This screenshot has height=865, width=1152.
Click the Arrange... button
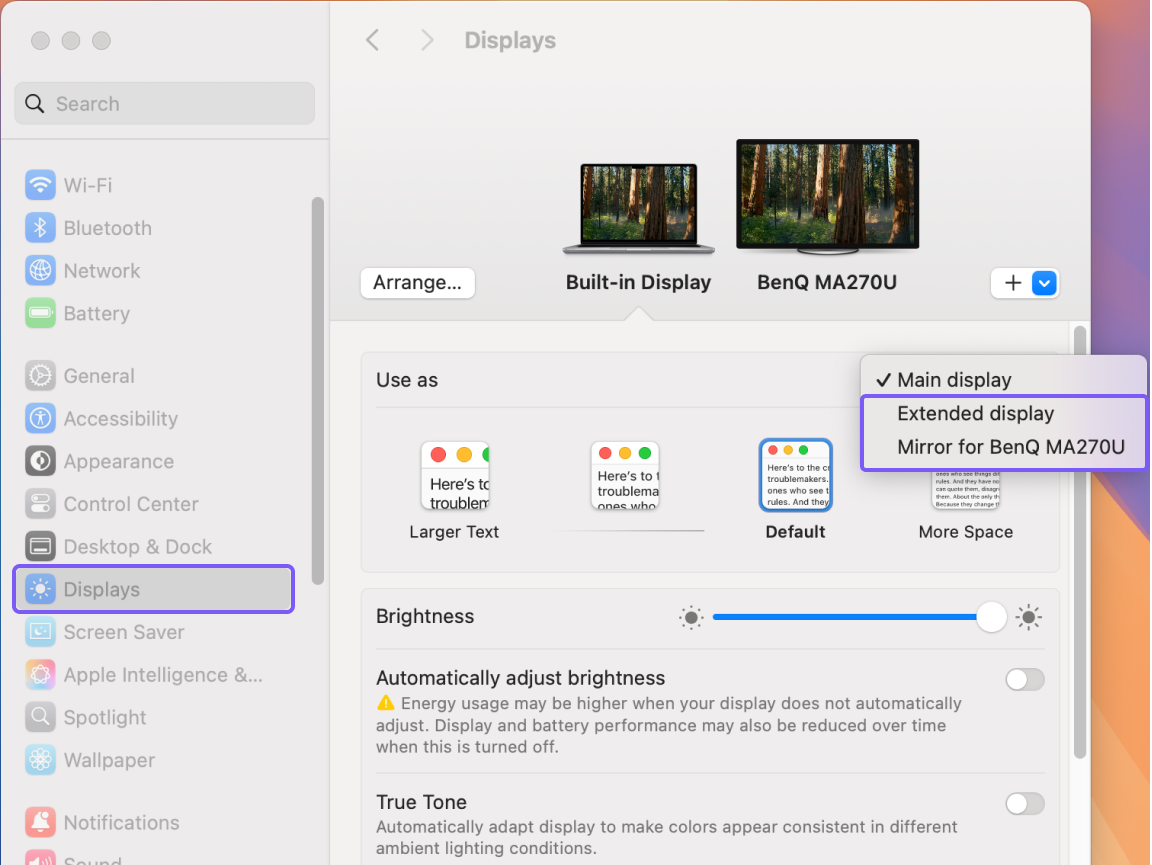tap(417, 283)
